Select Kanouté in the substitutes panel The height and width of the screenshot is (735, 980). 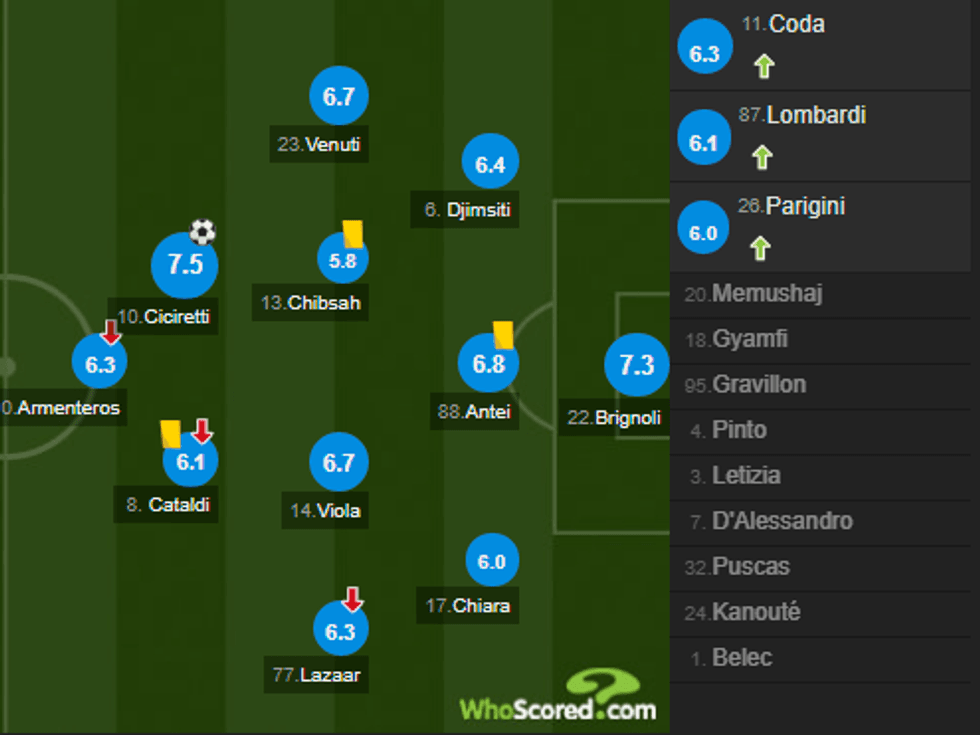click(756, 611)
